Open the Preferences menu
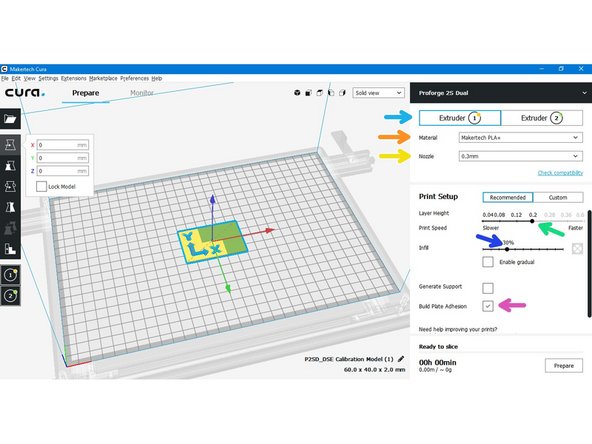Image resolution: width=592 pixels, height=444 pixels. (134, 78)
